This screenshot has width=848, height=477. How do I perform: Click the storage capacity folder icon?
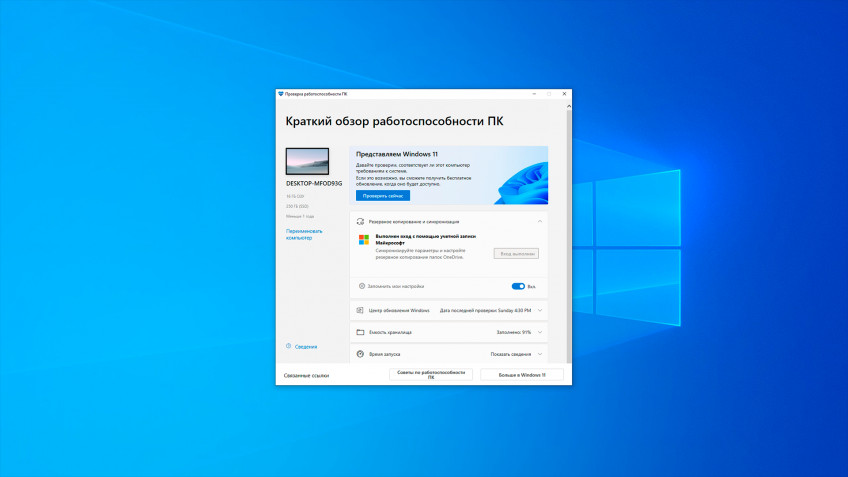(x=360, y=332)
